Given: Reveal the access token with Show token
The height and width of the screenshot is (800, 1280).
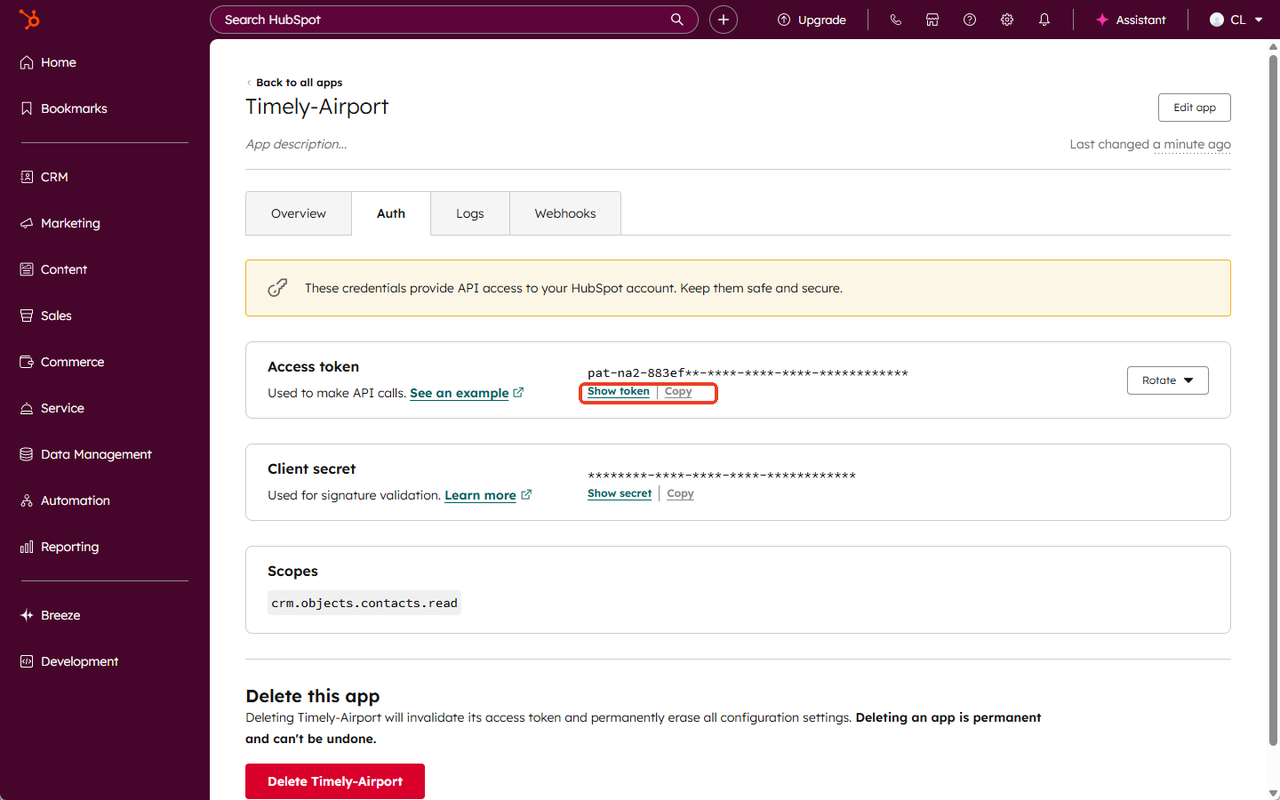Looking at the screenshot, I should click(x=618, y=392).
